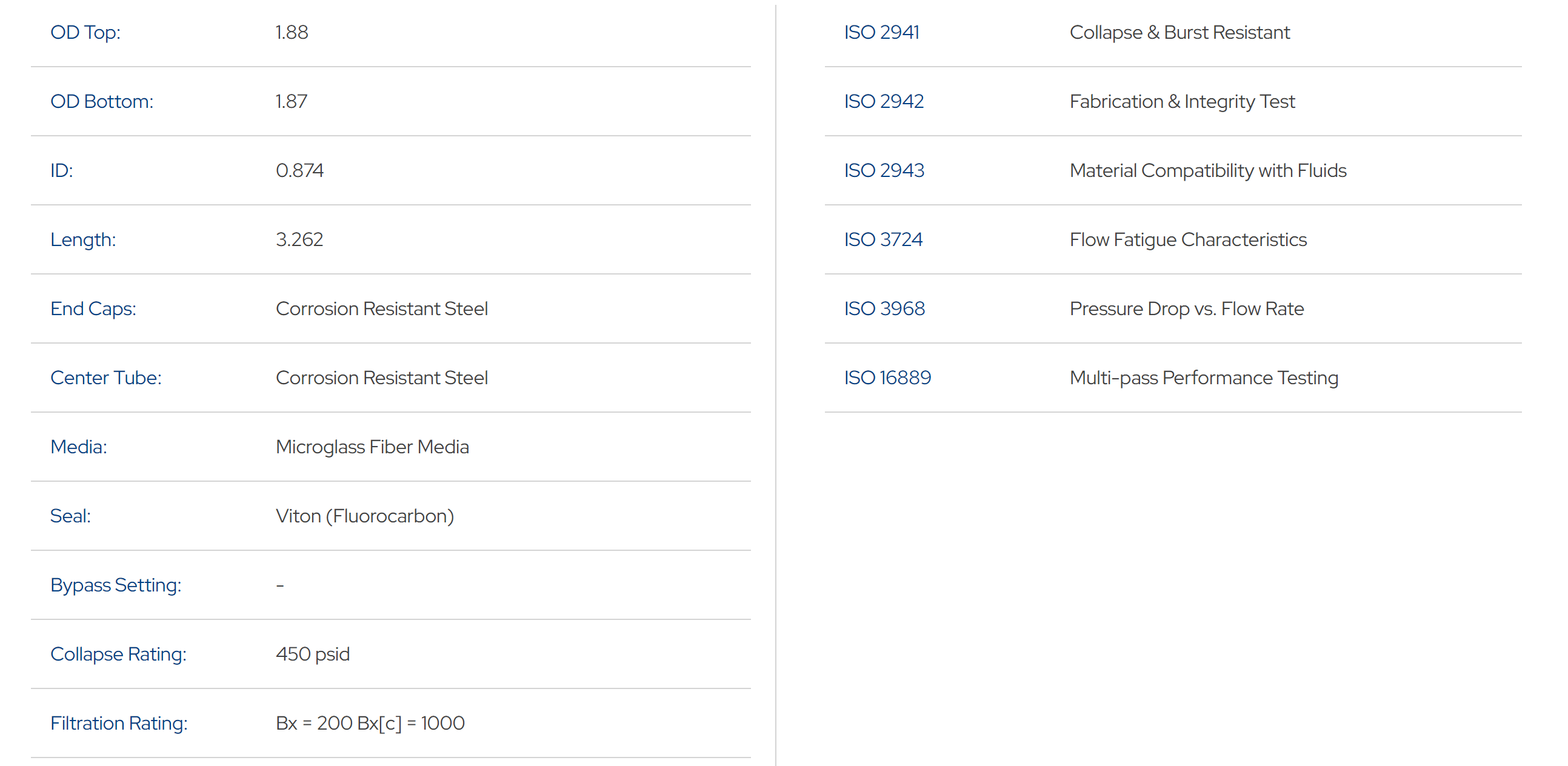
Task: Click the Viton (Fluorocarbon) seal value
Action: (x=365, y=516)
